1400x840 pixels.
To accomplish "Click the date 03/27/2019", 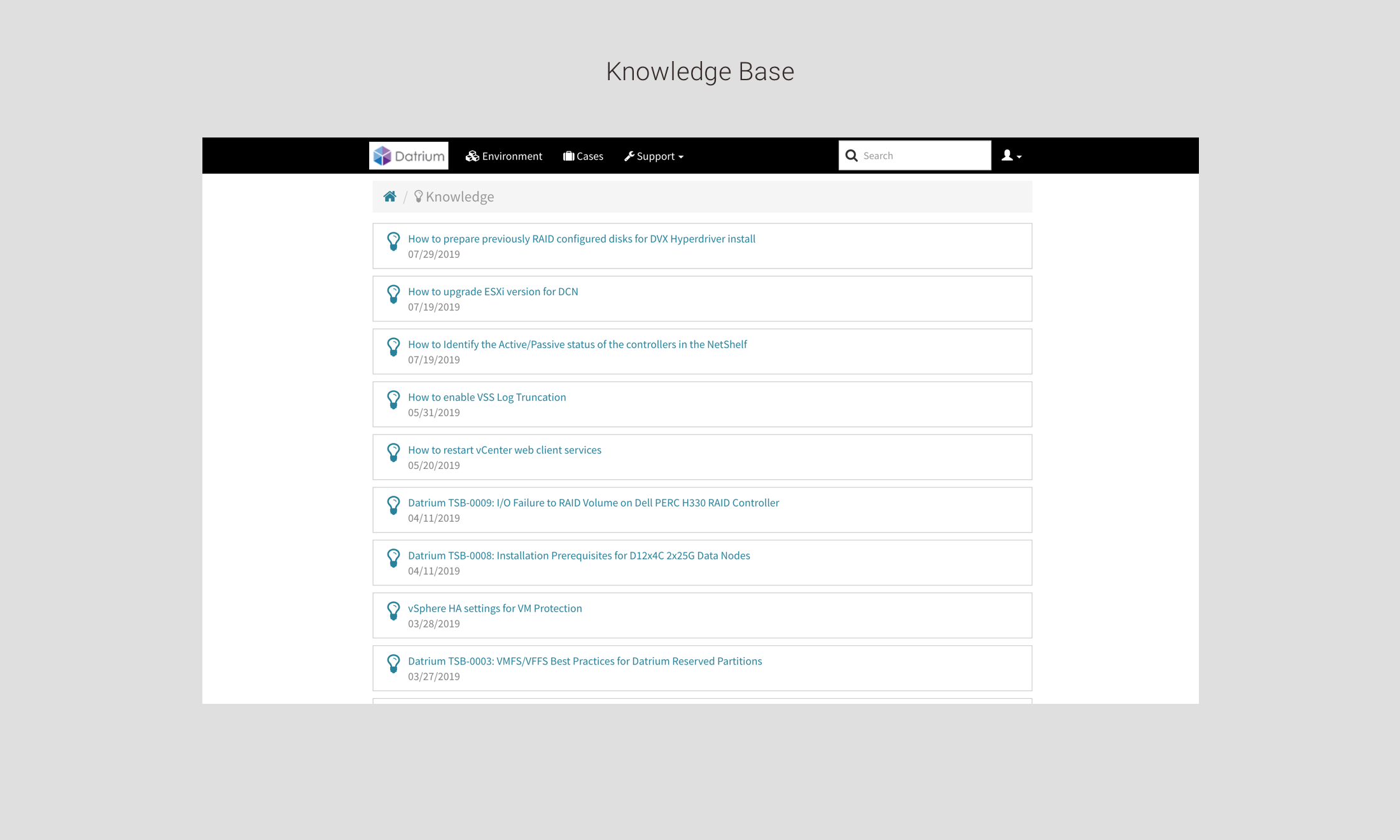I will (434, 676).
